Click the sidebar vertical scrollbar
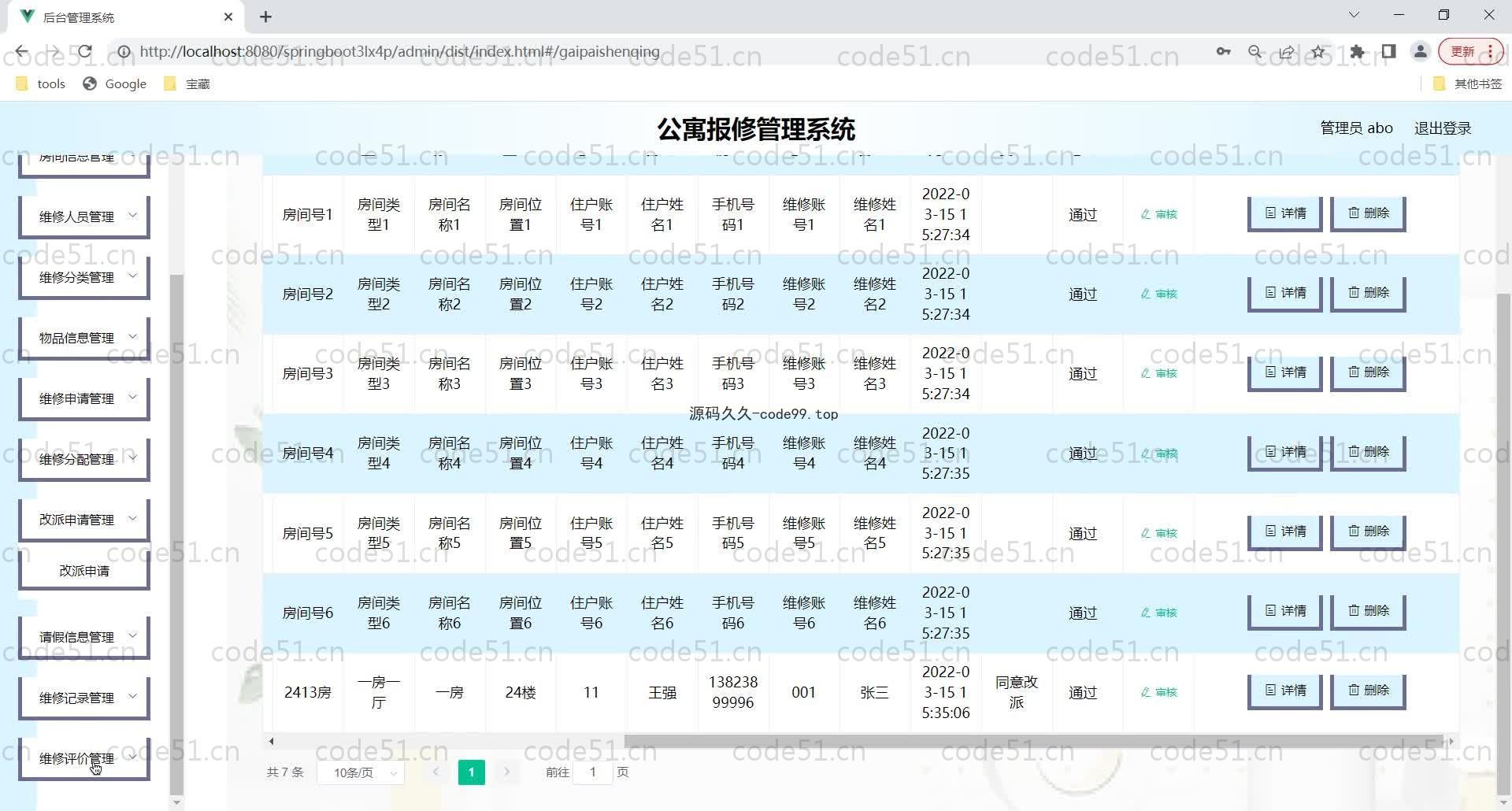This screenshot has height=811, width=1512. click(x=176, y=535)
